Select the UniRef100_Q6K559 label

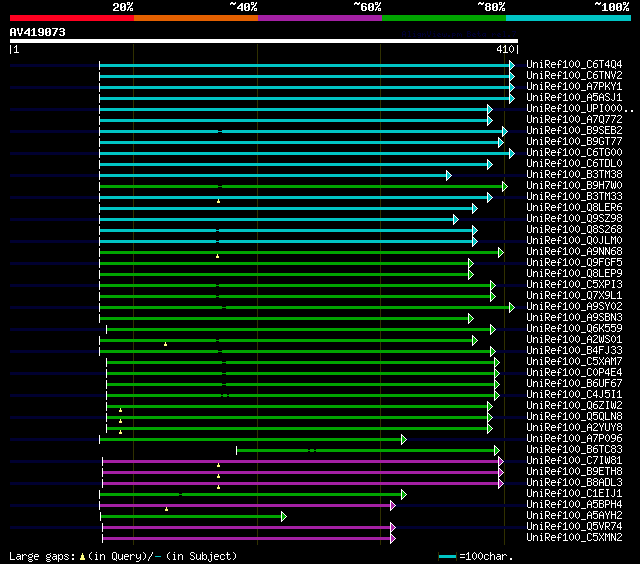coord(574,329)
